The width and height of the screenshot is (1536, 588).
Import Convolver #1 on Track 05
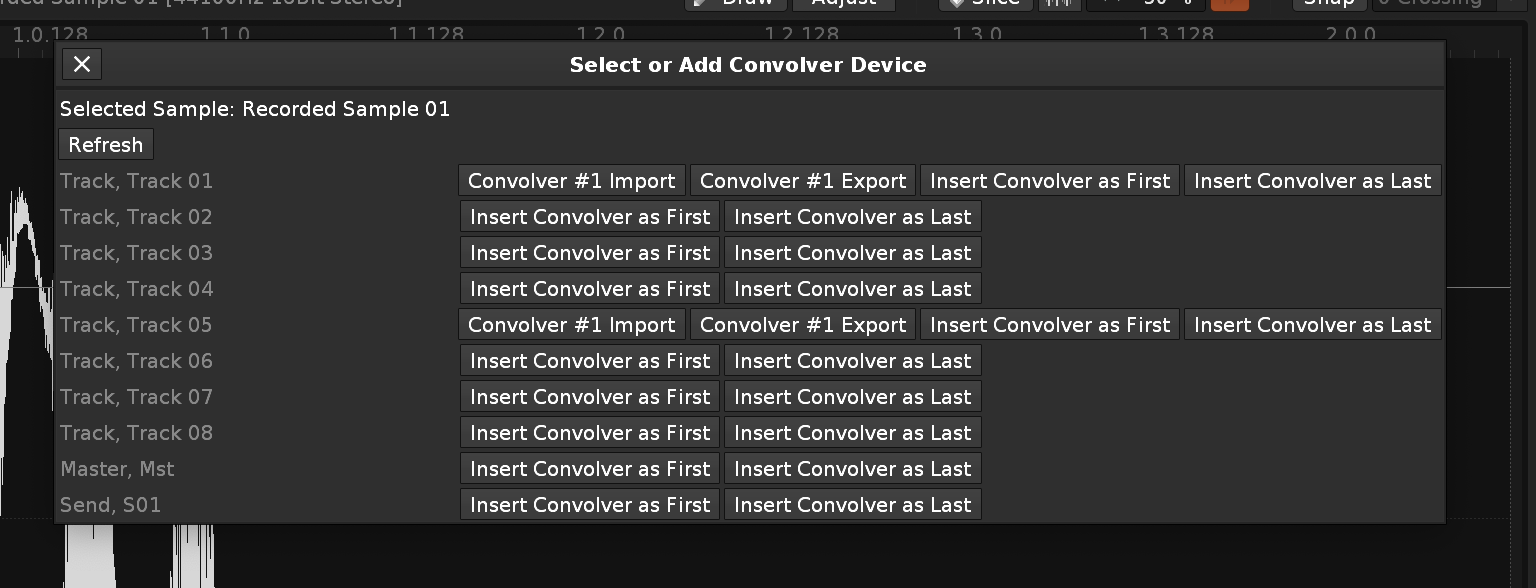coord(572,325)
